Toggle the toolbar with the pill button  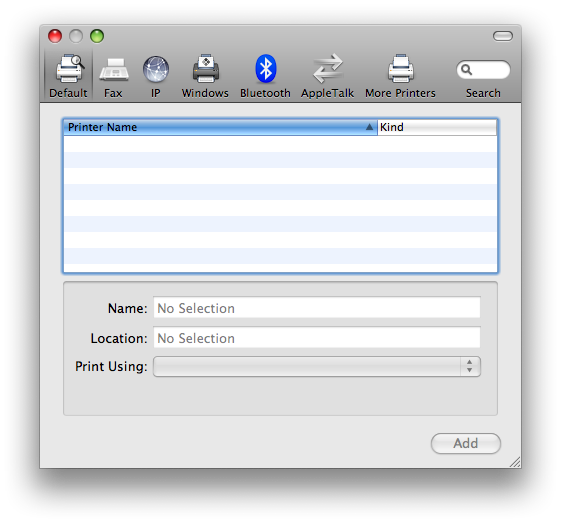[503, 36]
